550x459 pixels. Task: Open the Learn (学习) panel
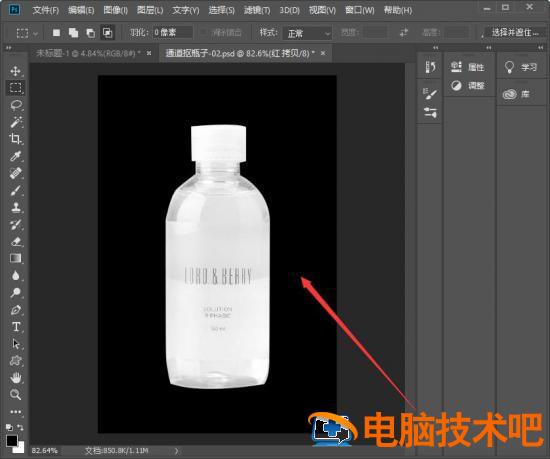(x=520, y=67)
